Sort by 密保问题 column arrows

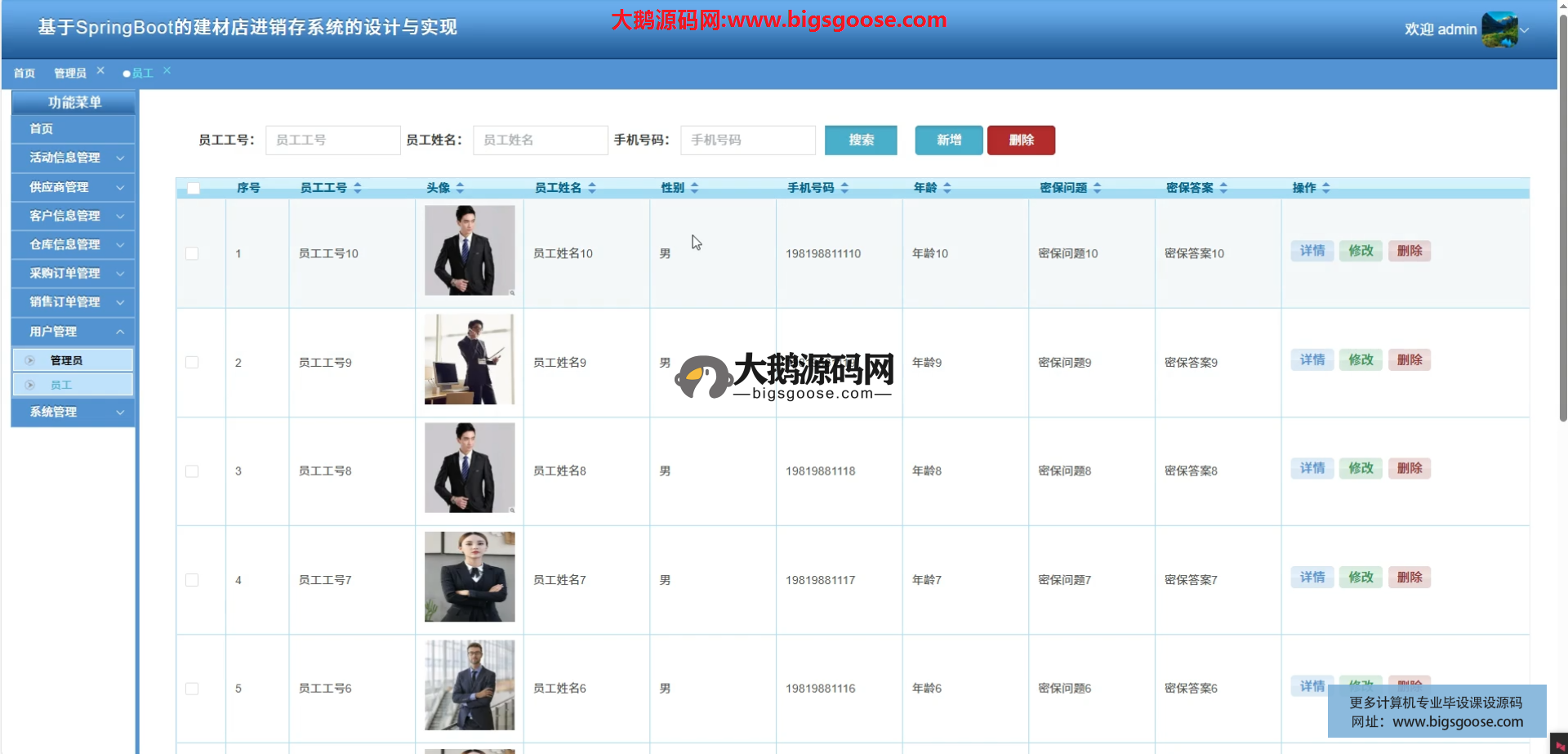(1098, 188)
